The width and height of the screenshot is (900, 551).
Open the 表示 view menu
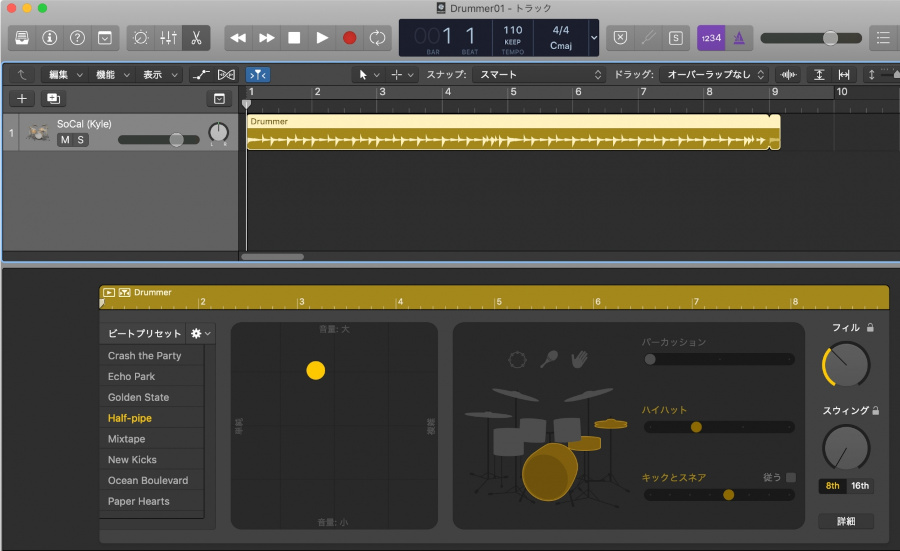(157, 75)
